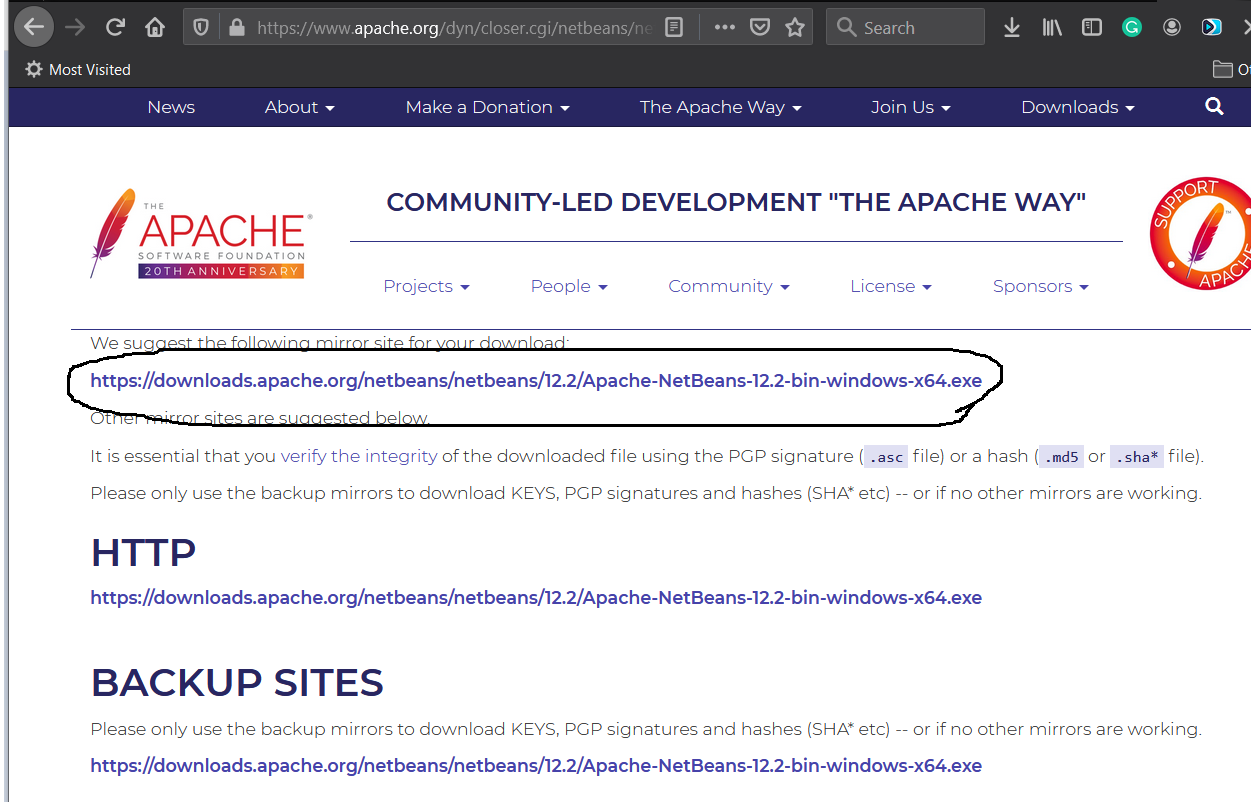Image resolution: width=1251 pixels, height=802 pixels.
Task: Open the browser home page
Action: point(155,27)
